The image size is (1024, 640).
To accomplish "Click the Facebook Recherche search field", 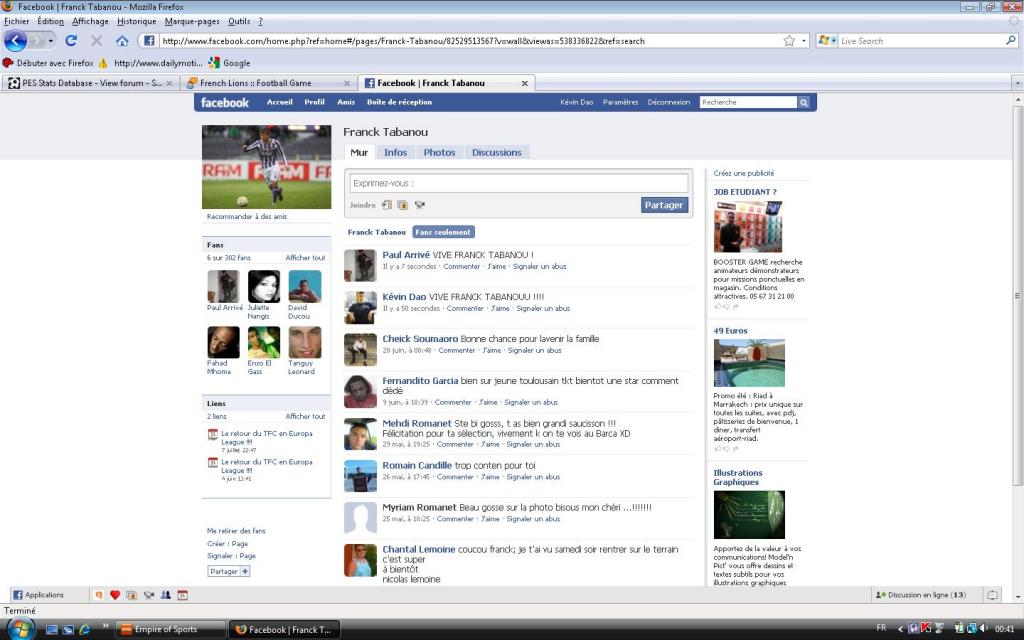I will point(748,103).
